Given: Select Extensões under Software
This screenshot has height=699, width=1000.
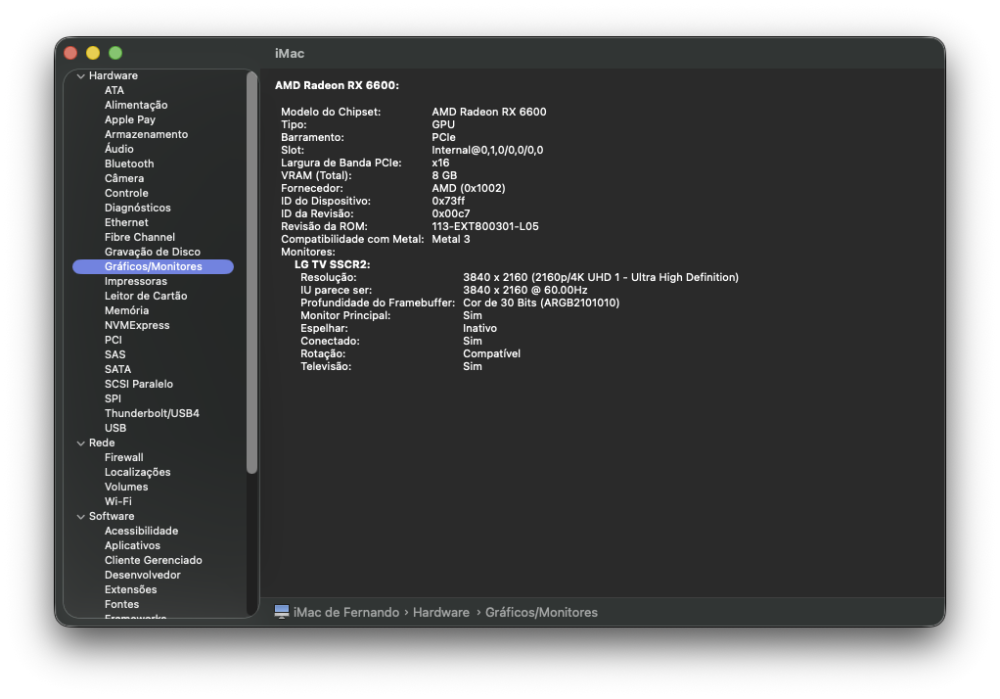Looking at the screenshot, I should (131, 589).
